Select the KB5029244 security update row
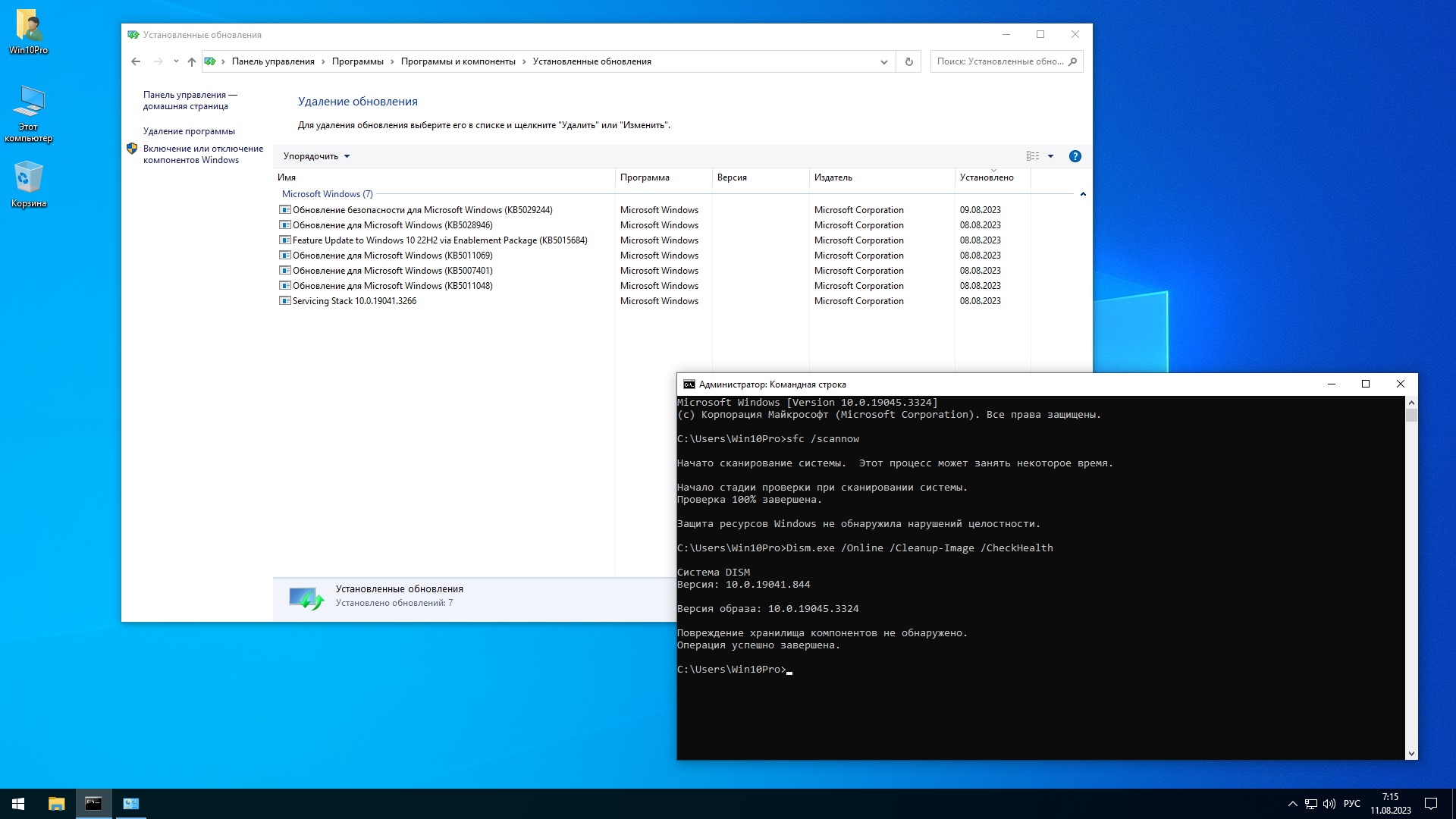Image resolution: width=1456 pixels, height=819 pixels. coord(654,210)
